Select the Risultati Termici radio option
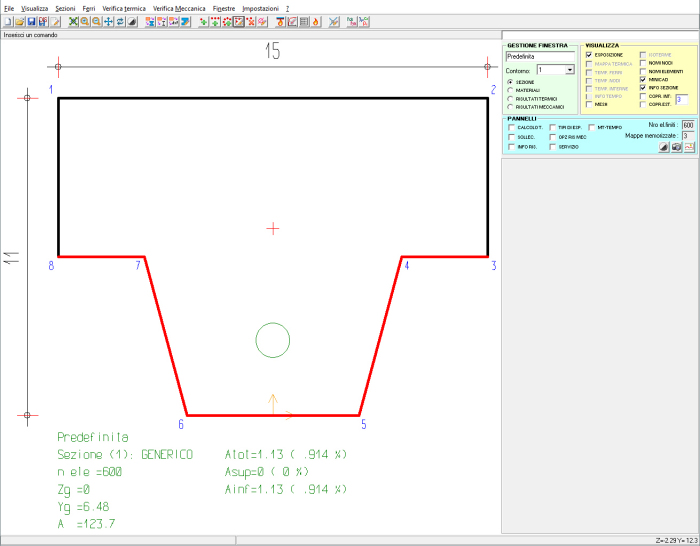 pyautogui.click(x=511, y=98)
